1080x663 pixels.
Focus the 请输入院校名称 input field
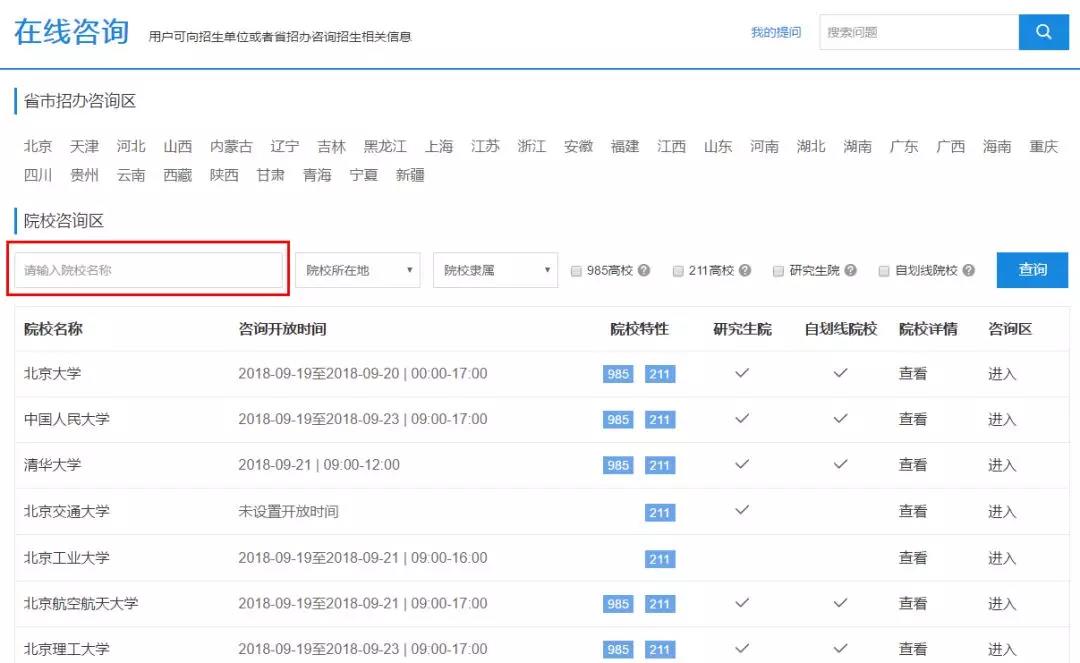coord(149,270)
